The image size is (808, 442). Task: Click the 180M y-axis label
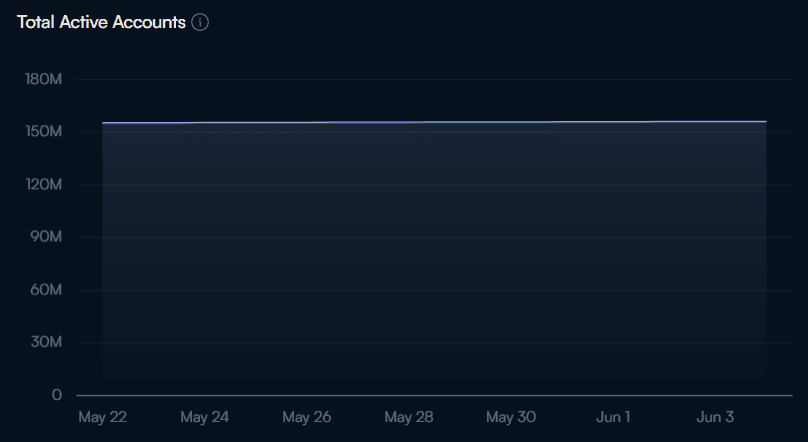(x=43, y=79)
